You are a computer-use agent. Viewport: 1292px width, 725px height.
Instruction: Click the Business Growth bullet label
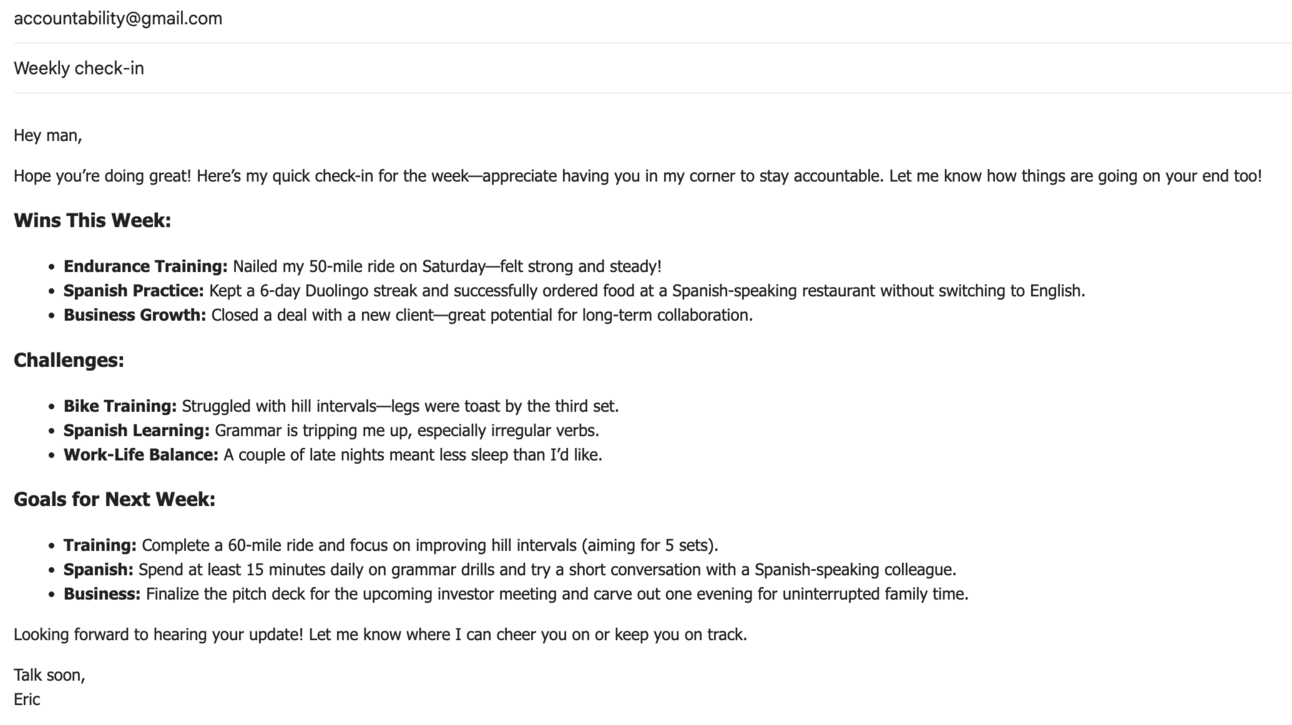pyautogui.click(x=135, y=315)
